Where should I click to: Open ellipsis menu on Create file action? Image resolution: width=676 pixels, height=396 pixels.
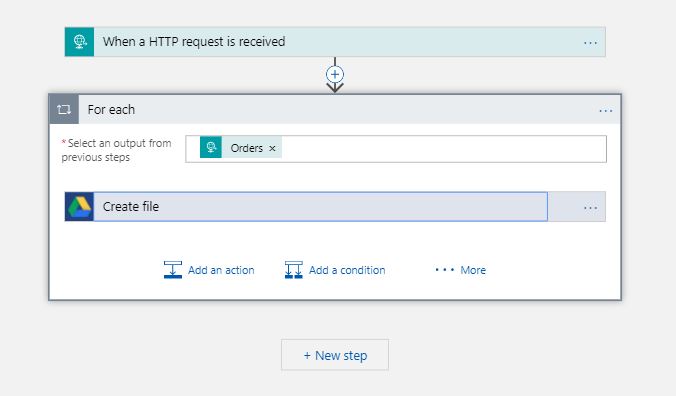(590, 208)
